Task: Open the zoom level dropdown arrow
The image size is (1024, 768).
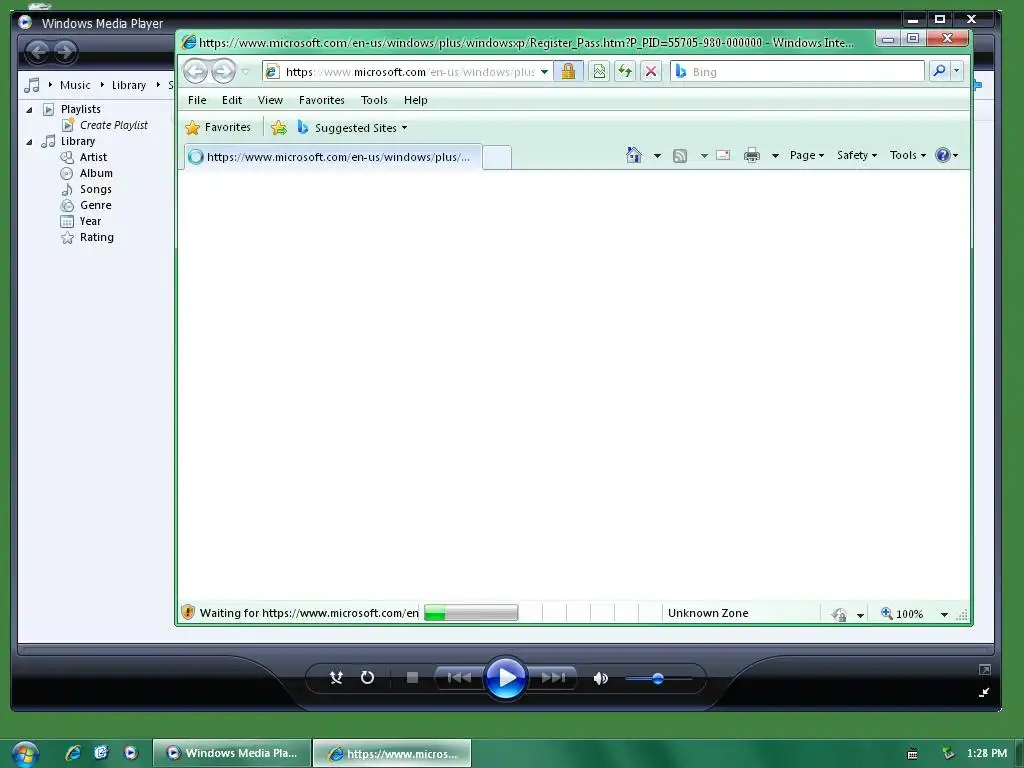Action: pyautogui.click(x=944, y=614)
